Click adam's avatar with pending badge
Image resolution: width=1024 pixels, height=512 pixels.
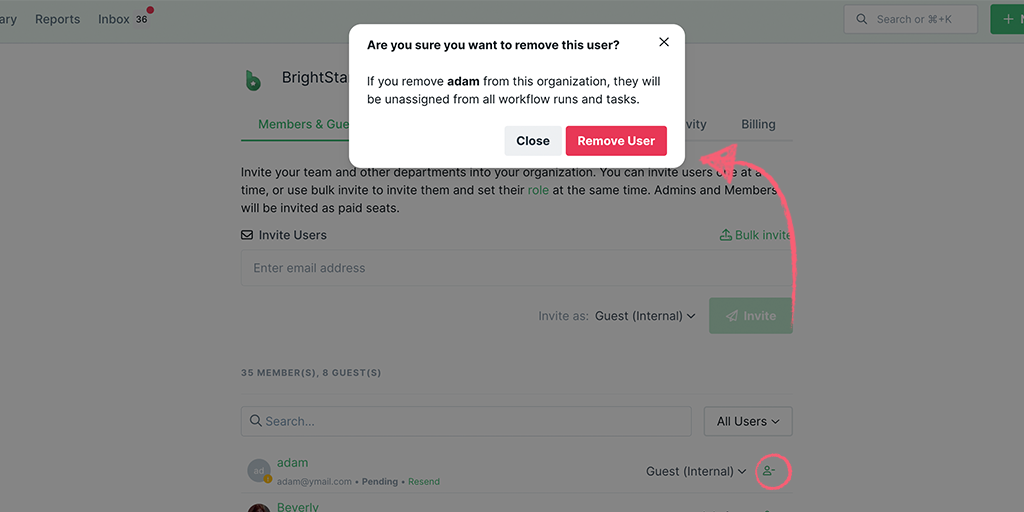pyautogui.click(x=259, y=471)
